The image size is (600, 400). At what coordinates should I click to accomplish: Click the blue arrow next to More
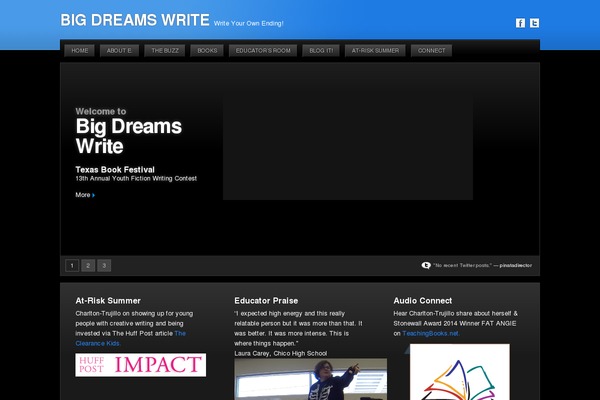point(93,195)
